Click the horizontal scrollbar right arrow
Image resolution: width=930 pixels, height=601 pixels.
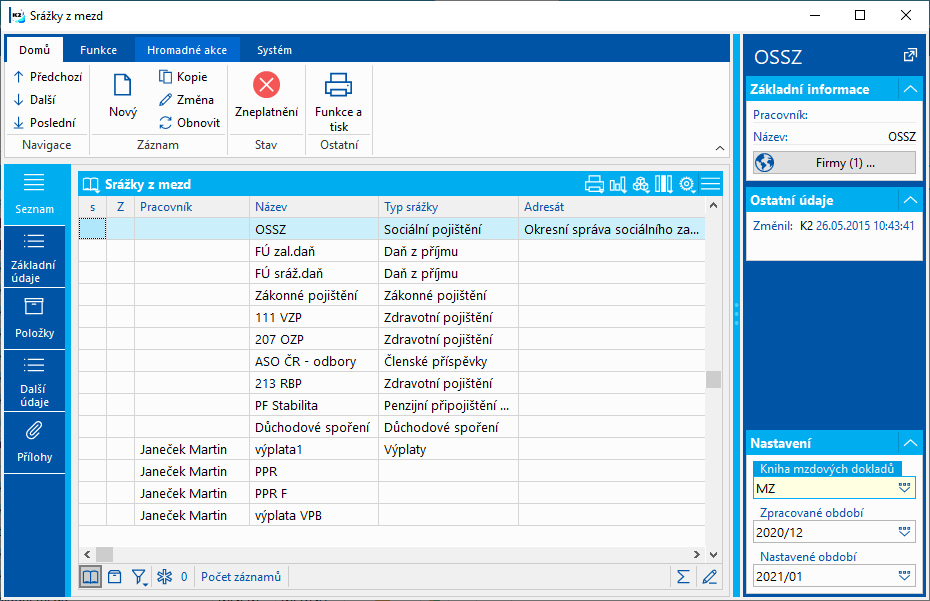coord(696,555)
